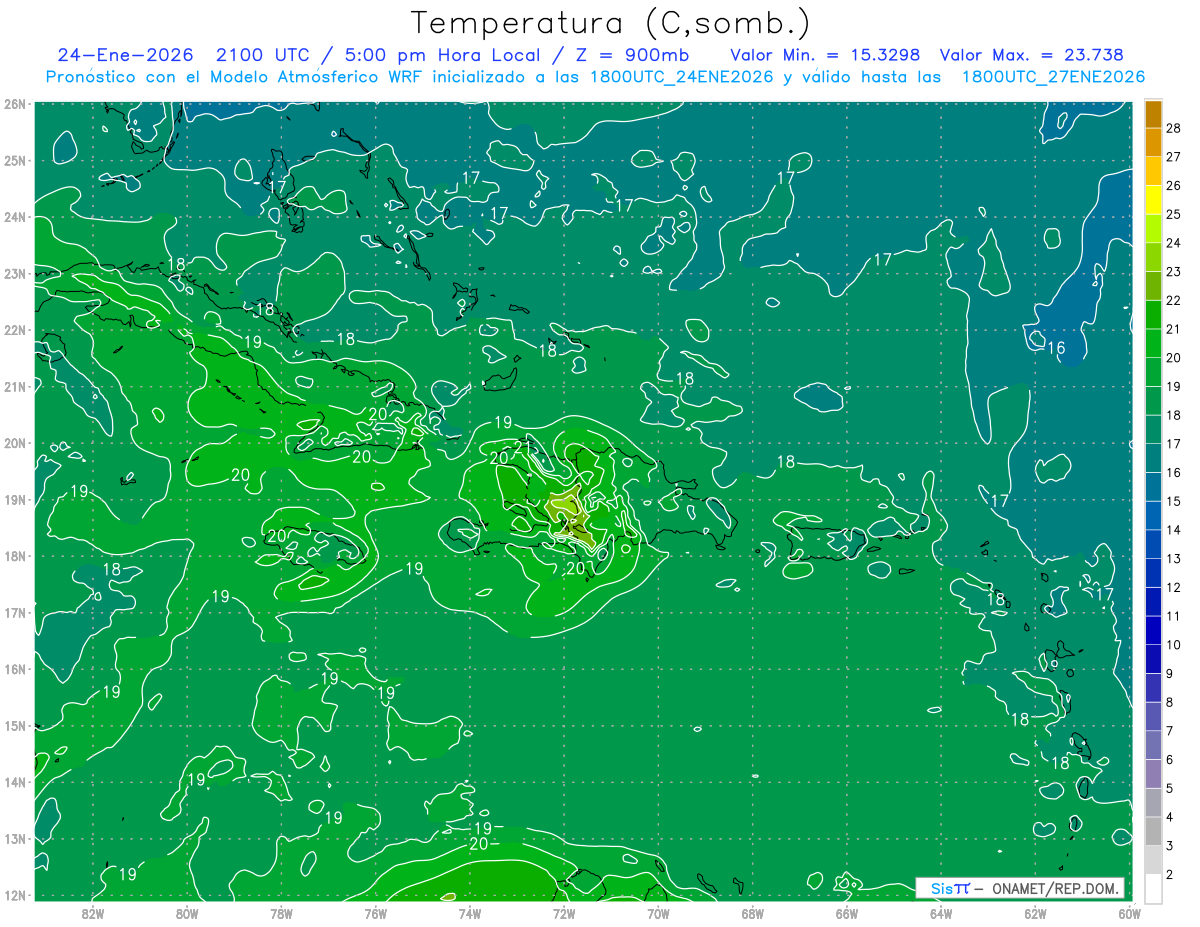Pick the white bottom band below 2

point(1153,888)
